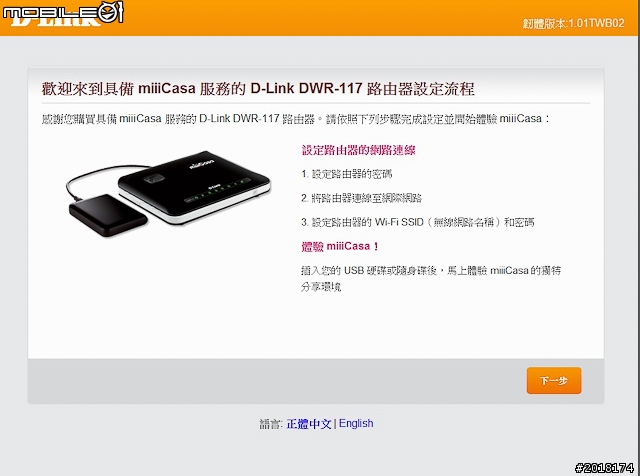Click the firmware version 1.01TWB02 text
640x476 pixels.
point(573,23)
